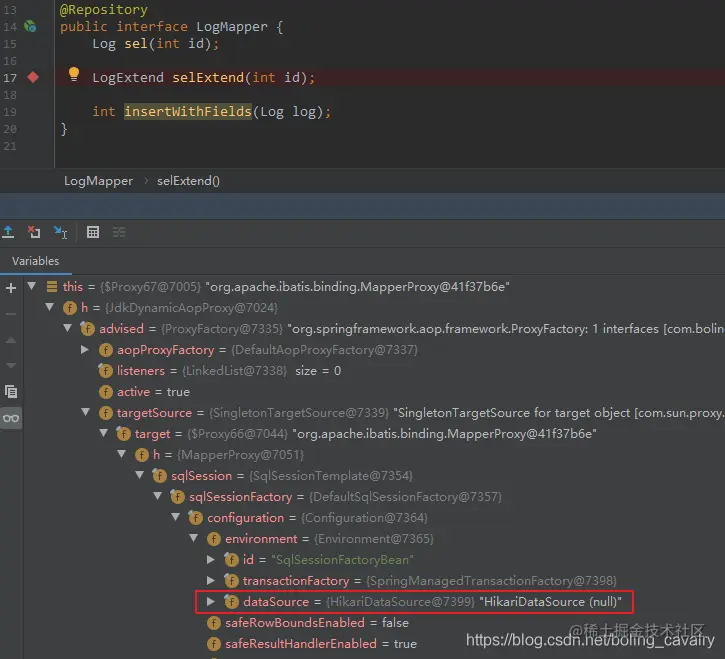
Task: Click the object icon beside 'this'
Action: (52, 287)
